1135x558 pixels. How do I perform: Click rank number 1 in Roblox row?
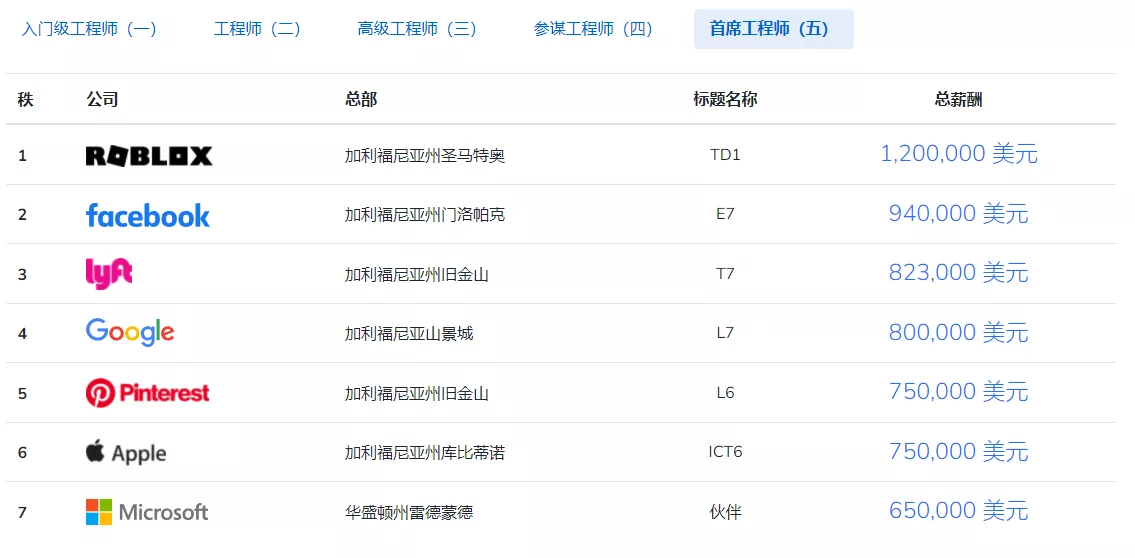[22, 156]
